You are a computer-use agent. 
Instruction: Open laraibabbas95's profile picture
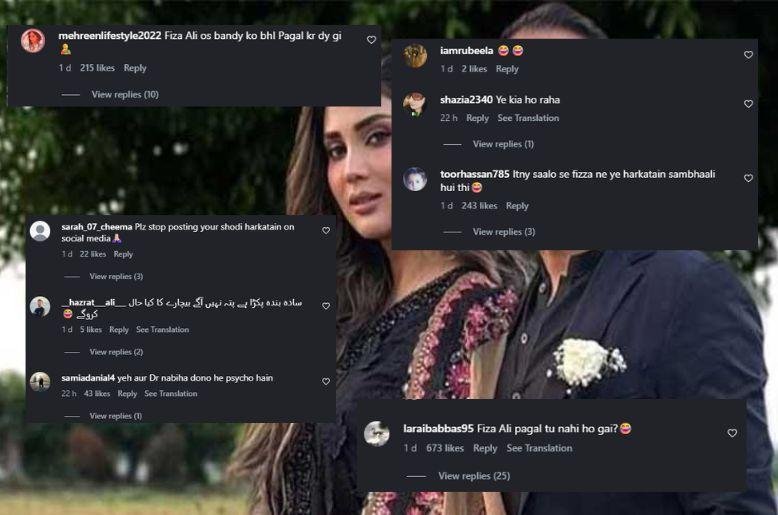pos(377,433)
